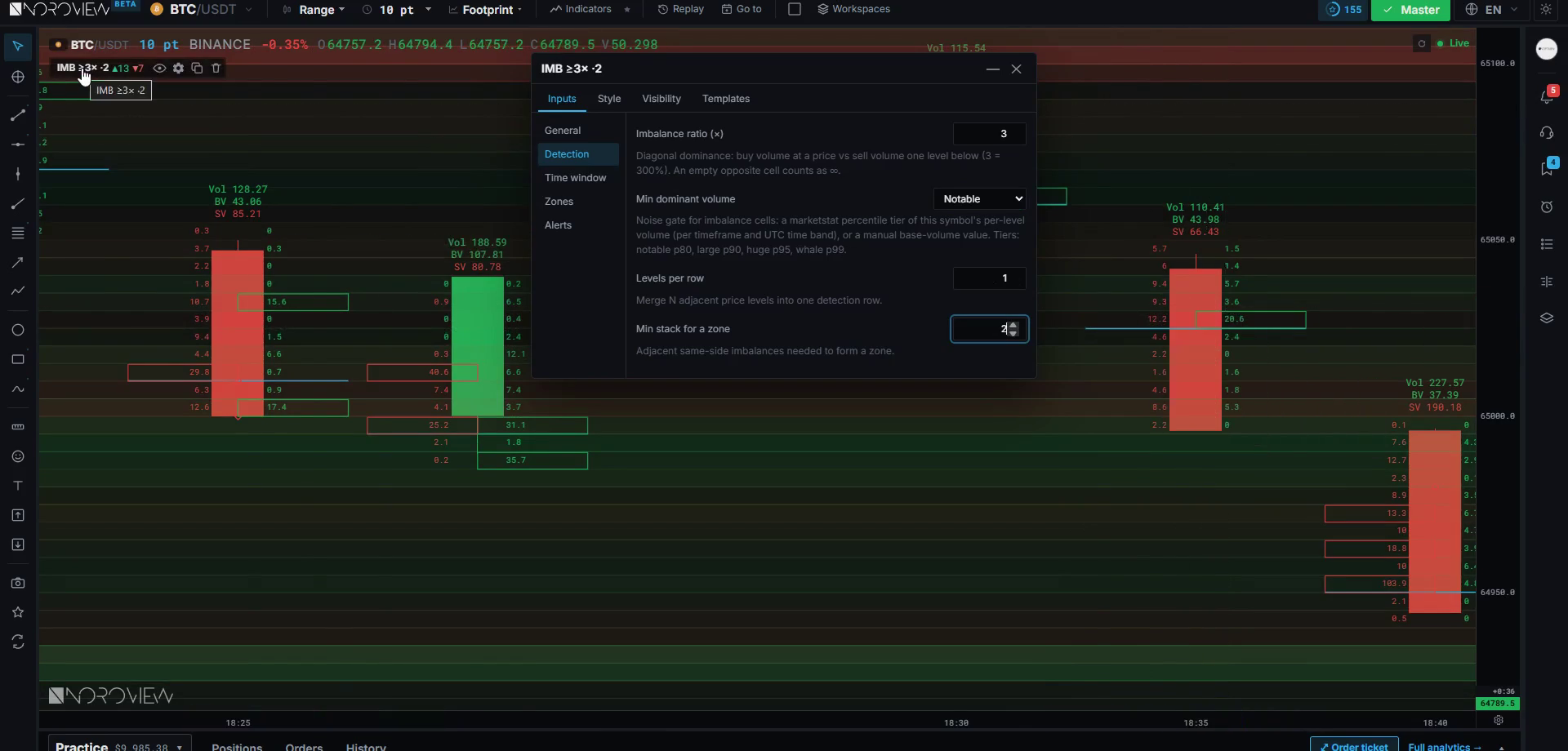The width and height of the screenshot is (1568, 751).
Task: Toggle the light/dark theme sun icon
Action: click(1546, 10)
